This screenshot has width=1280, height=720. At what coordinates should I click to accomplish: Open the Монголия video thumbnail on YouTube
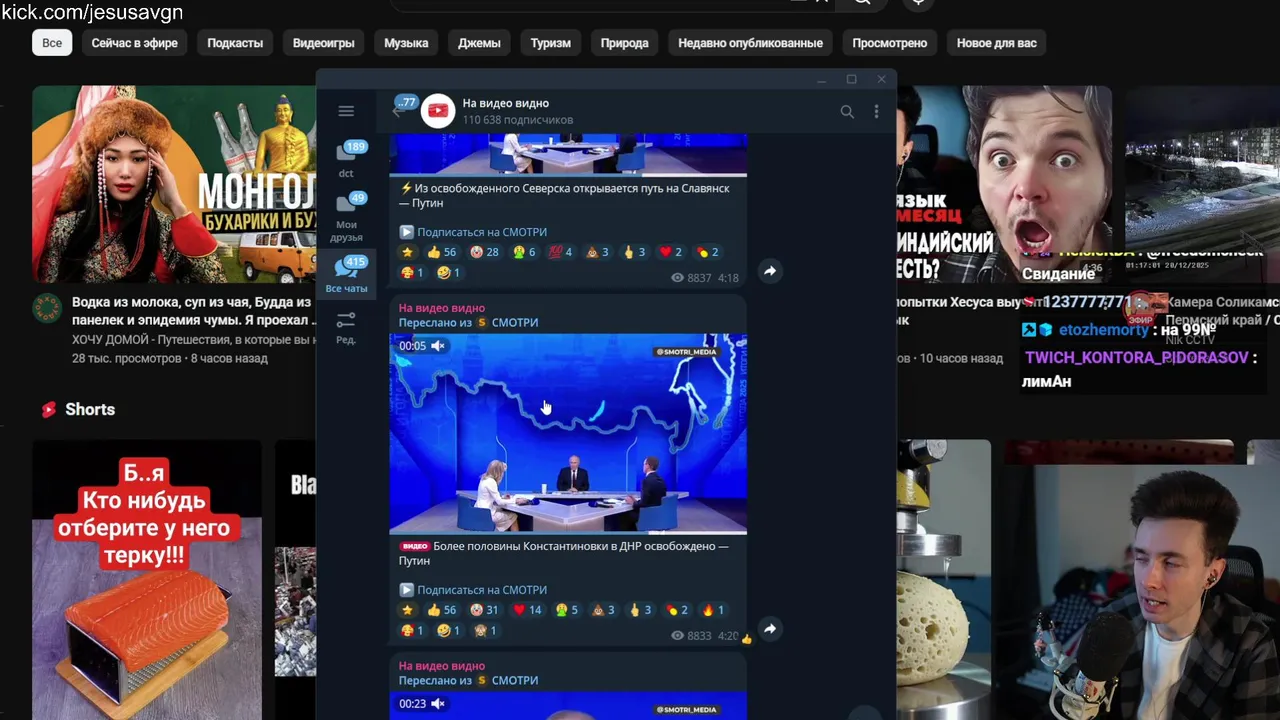pyautogui.click(x=174, y=185)
